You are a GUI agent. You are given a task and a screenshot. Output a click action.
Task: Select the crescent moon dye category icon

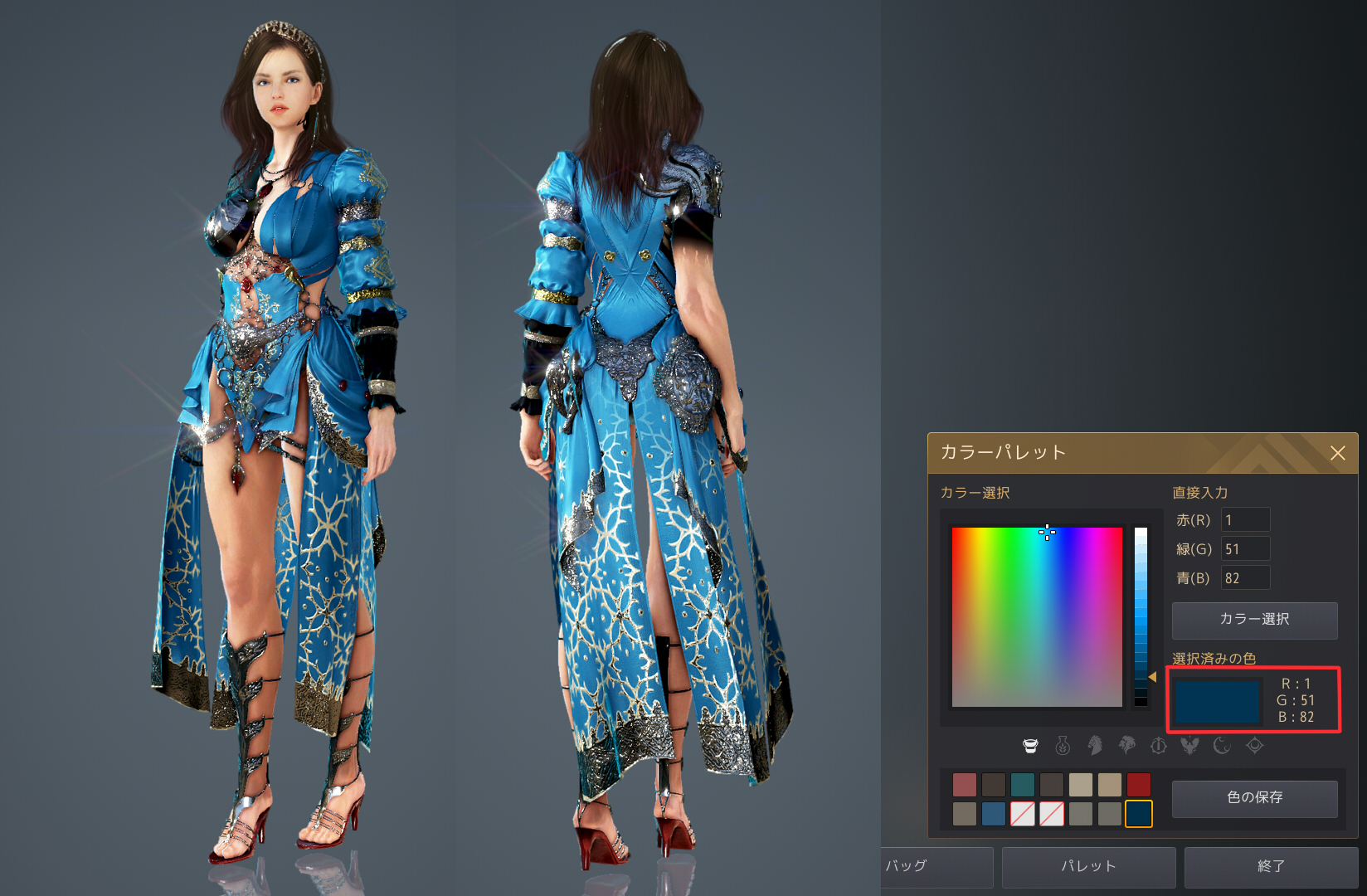[1222, 746]
